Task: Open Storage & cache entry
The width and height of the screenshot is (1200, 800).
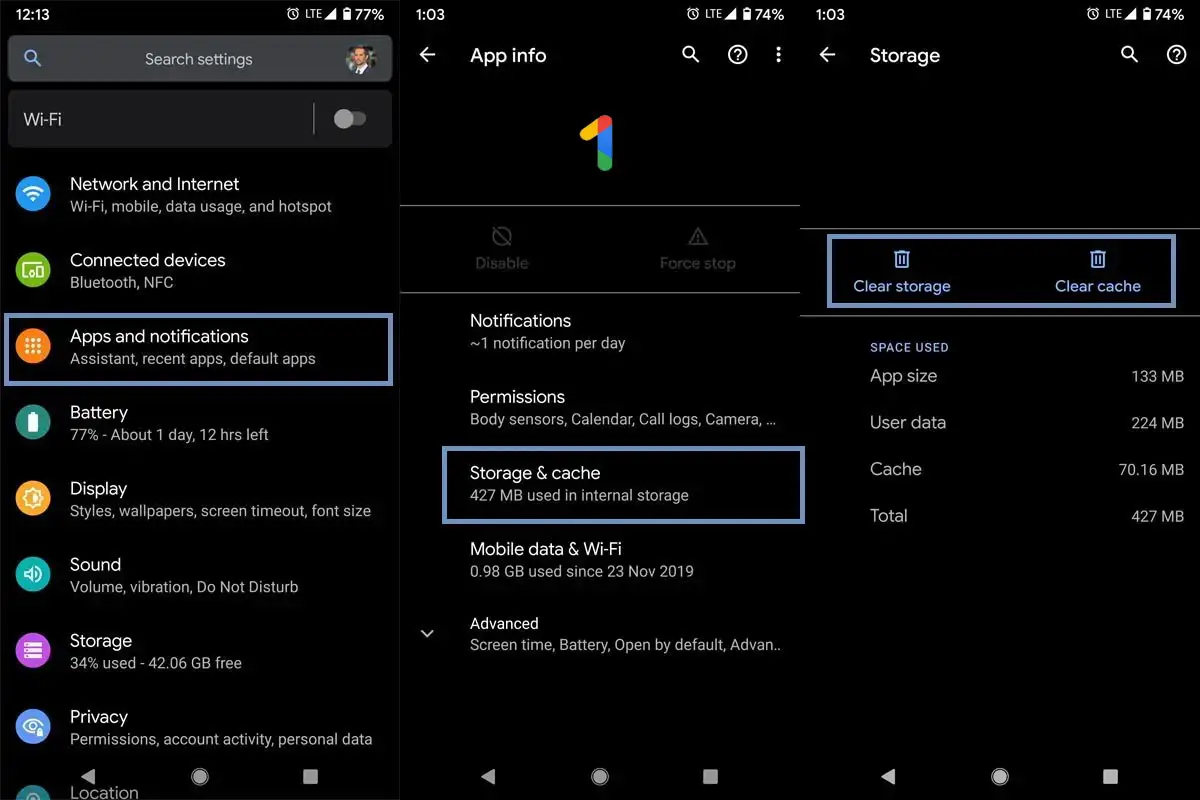Action: tap(623, 485)
